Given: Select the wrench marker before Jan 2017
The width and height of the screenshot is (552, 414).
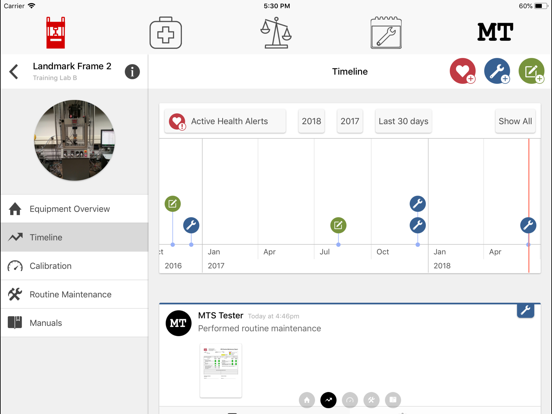Looking at the screenshot, I should [x=191, y=225].
